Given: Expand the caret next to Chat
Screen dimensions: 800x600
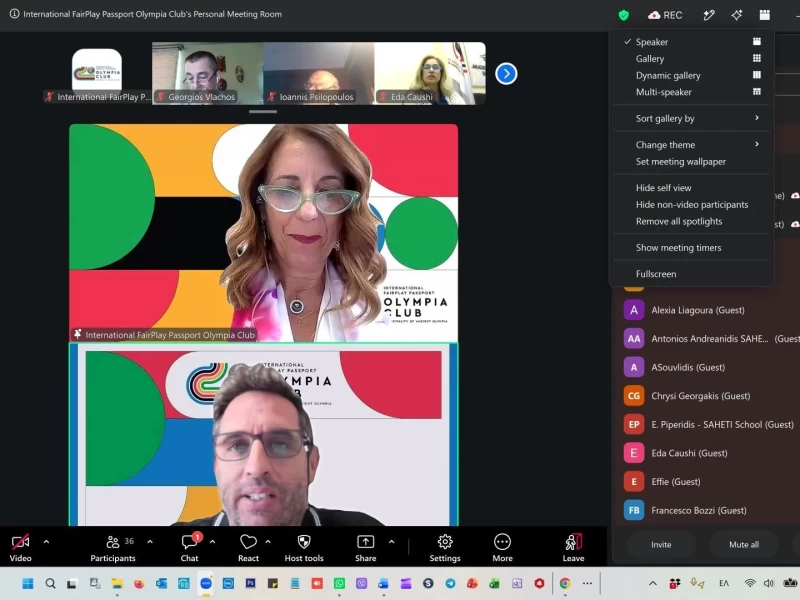Looking at the screenshot, I should [212, 542].
